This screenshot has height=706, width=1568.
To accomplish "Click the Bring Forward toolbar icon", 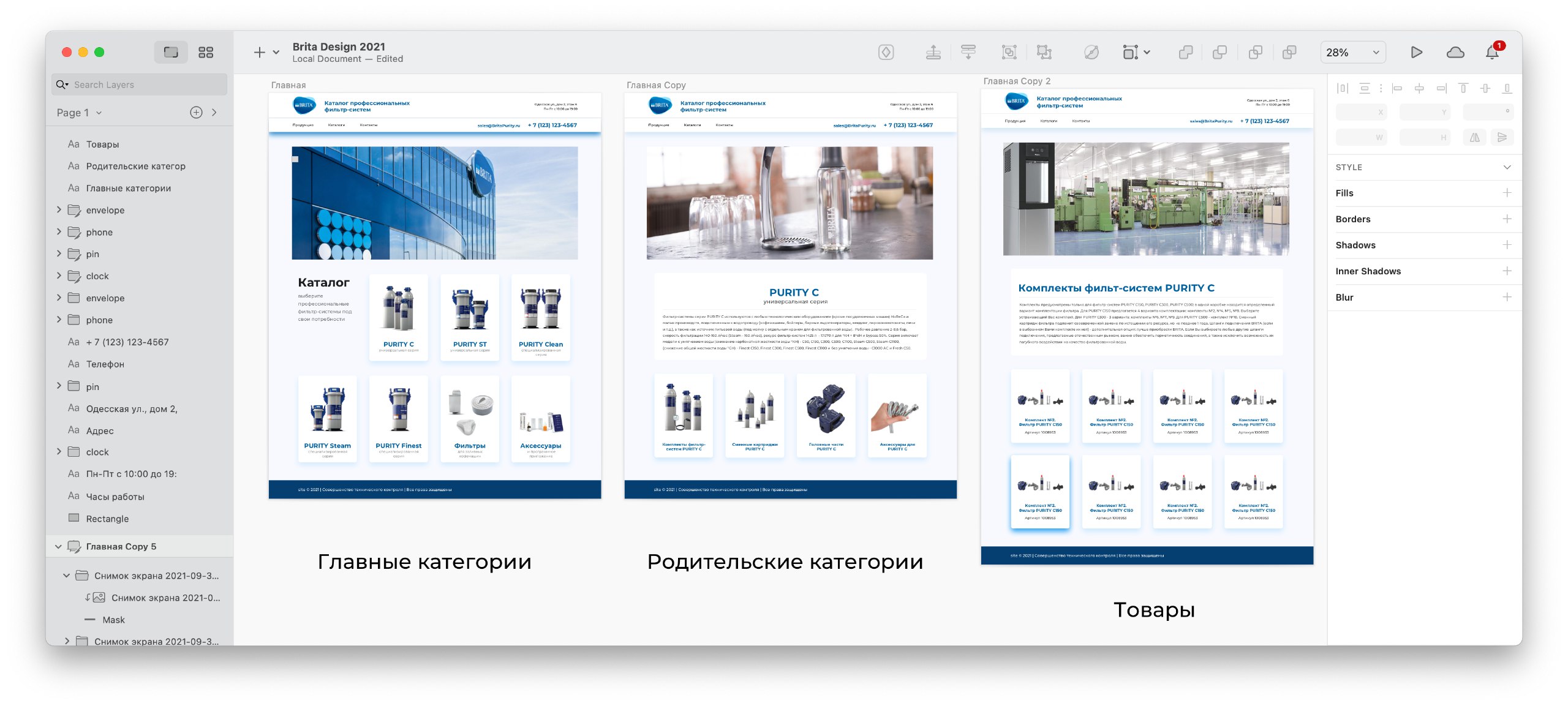I will point(933,53).
